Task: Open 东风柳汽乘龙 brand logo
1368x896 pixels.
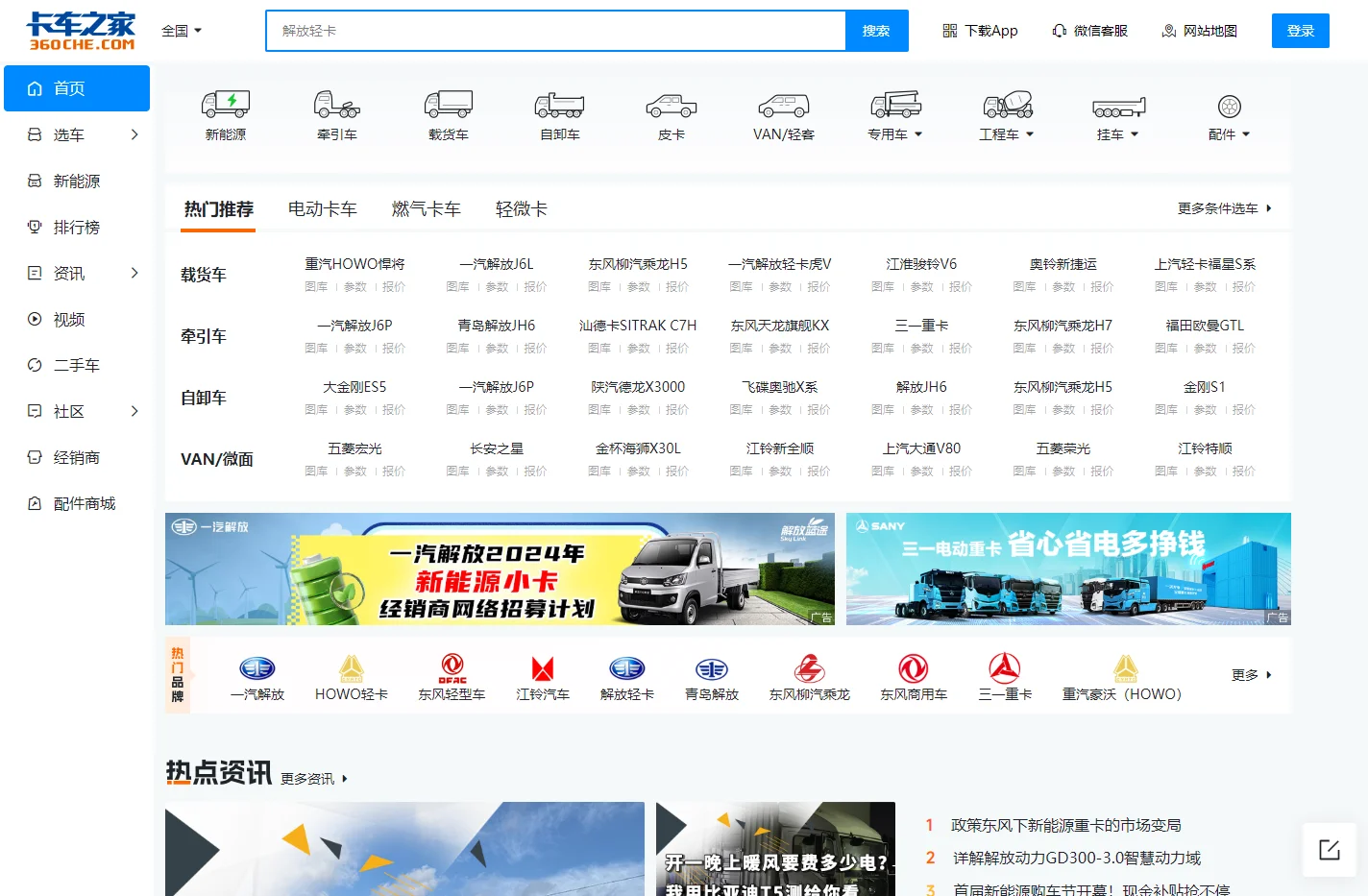Action: point(810,668)
